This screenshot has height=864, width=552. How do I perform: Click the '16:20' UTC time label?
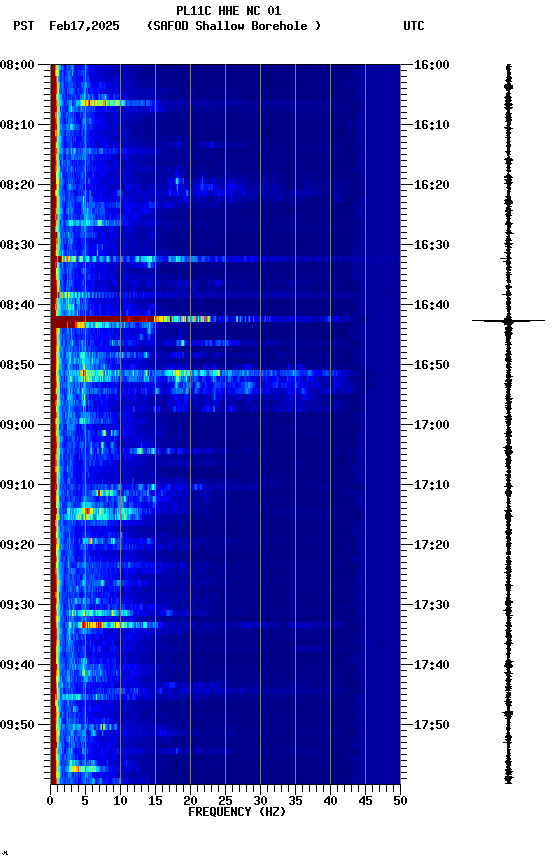pos(432,185)
